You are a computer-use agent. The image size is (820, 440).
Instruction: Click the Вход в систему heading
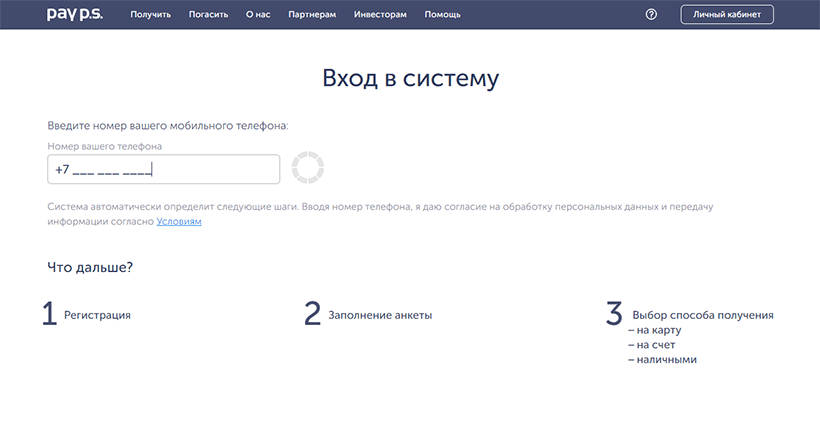411,78
